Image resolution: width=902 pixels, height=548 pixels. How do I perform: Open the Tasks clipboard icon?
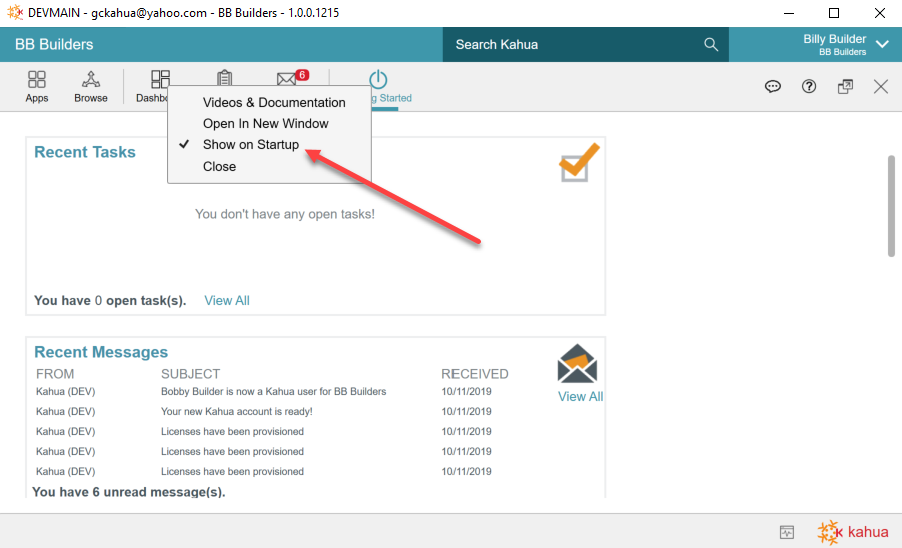point(225,77)
